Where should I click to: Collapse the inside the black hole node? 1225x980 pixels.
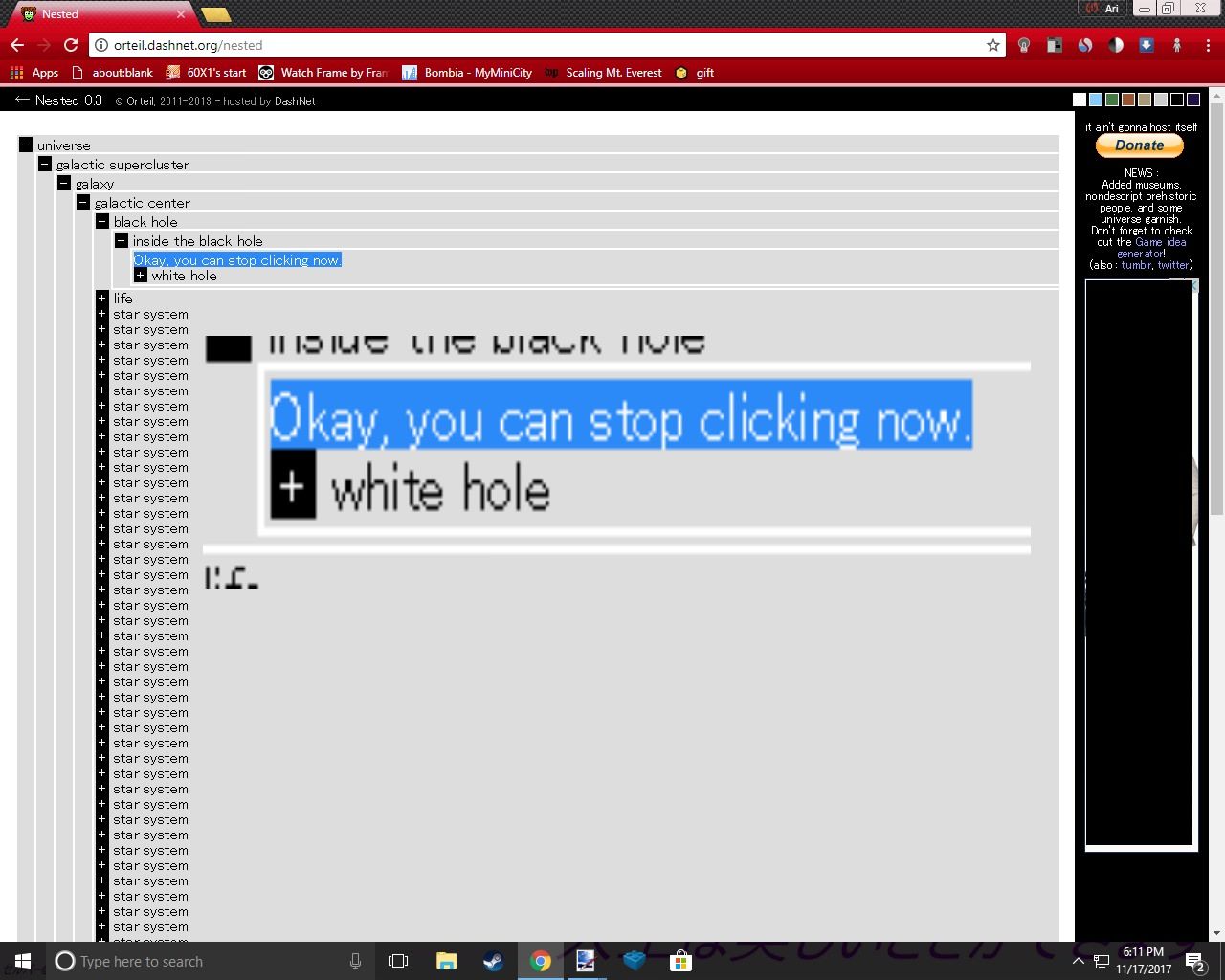pyautogui.click(x=122, y=241)
